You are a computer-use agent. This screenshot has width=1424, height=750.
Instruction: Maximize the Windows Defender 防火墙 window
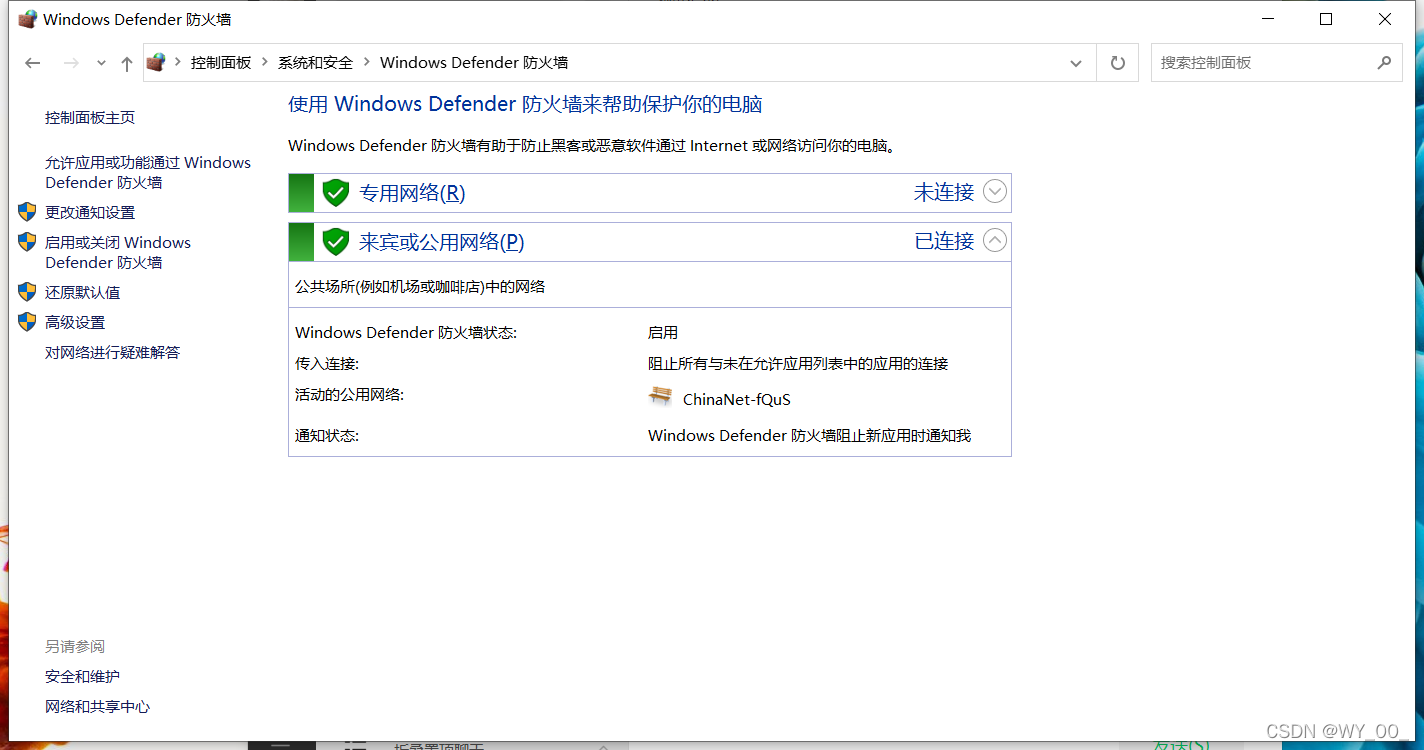1326,19
